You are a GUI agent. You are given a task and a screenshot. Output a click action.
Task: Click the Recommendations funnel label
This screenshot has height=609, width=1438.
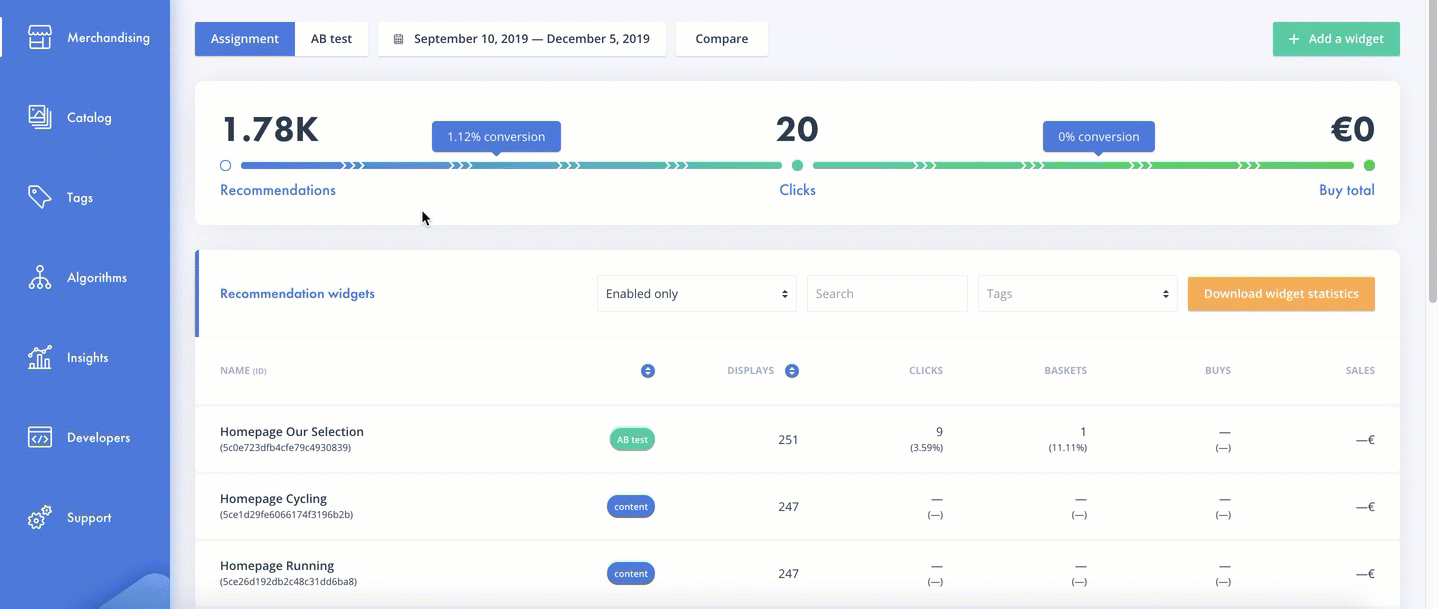coord(278,190)
